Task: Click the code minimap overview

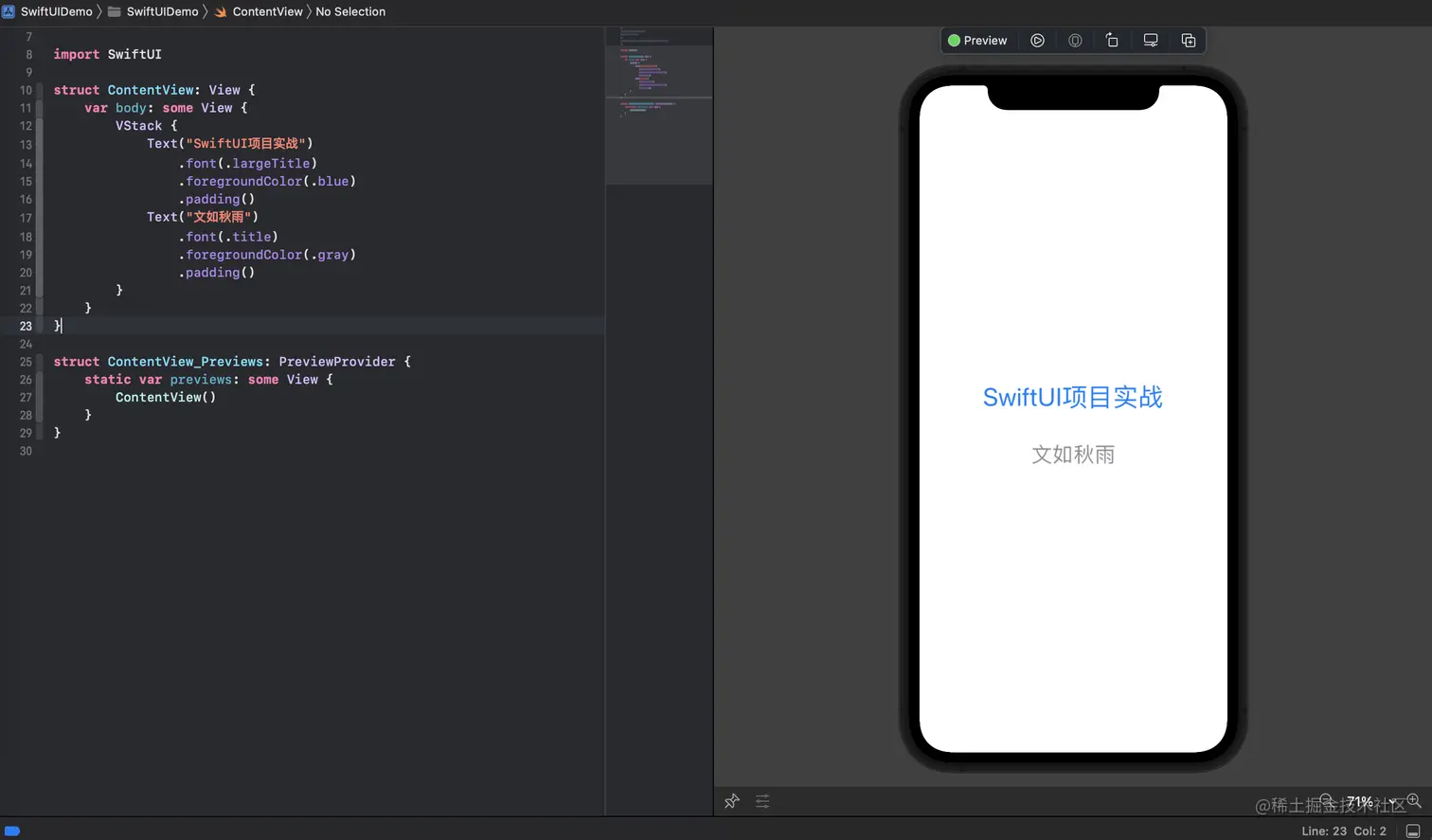Action: (659, 104)
